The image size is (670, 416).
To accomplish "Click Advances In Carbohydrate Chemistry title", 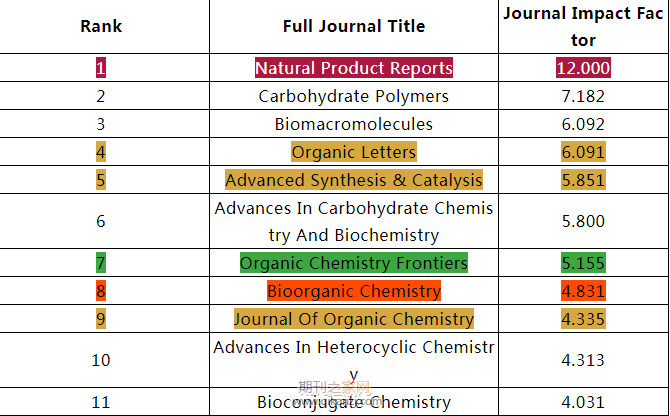I will click(x=353, y=222).
